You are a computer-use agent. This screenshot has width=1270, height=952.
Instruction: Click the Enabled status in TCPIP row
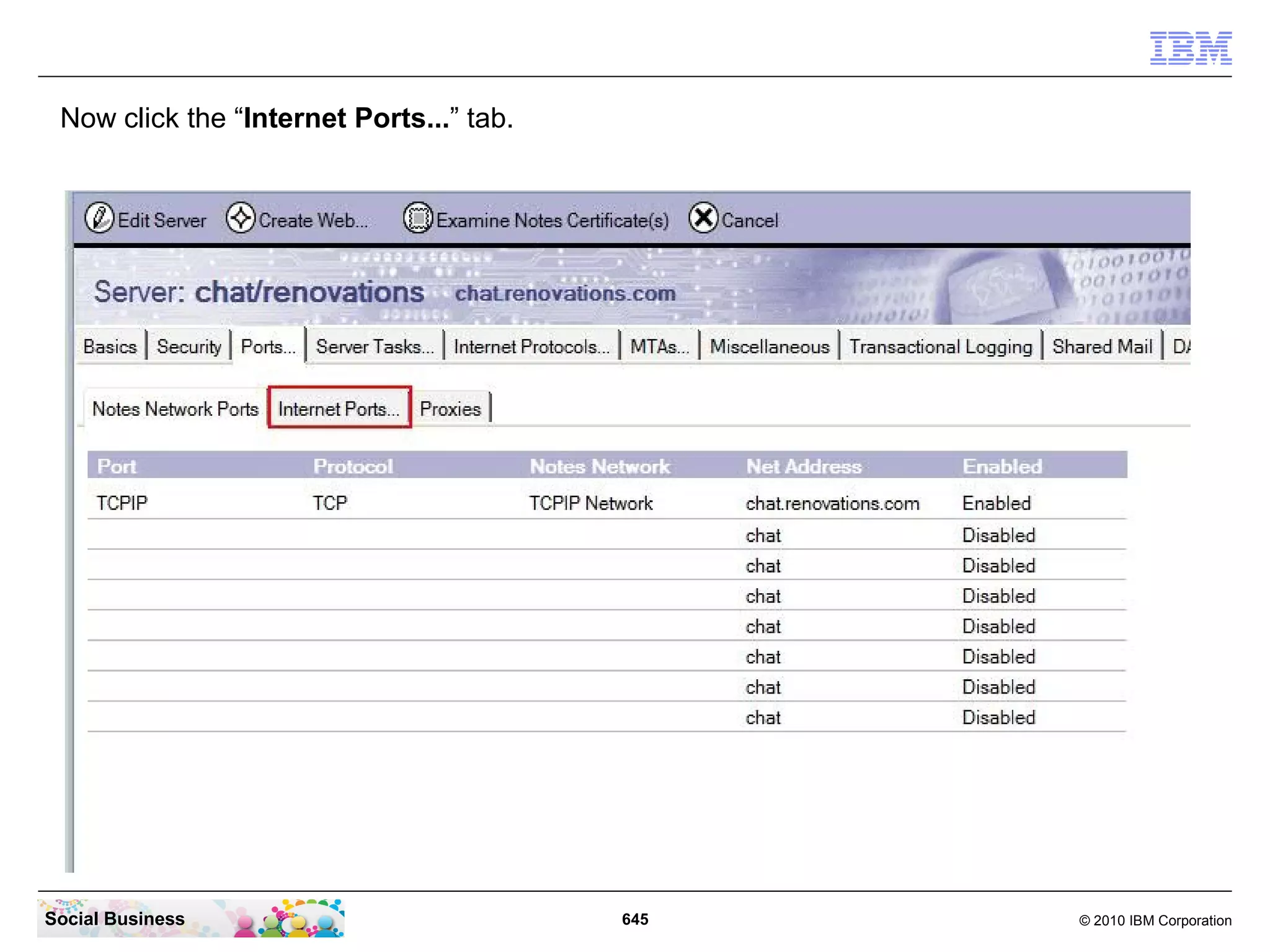(997, 503)
